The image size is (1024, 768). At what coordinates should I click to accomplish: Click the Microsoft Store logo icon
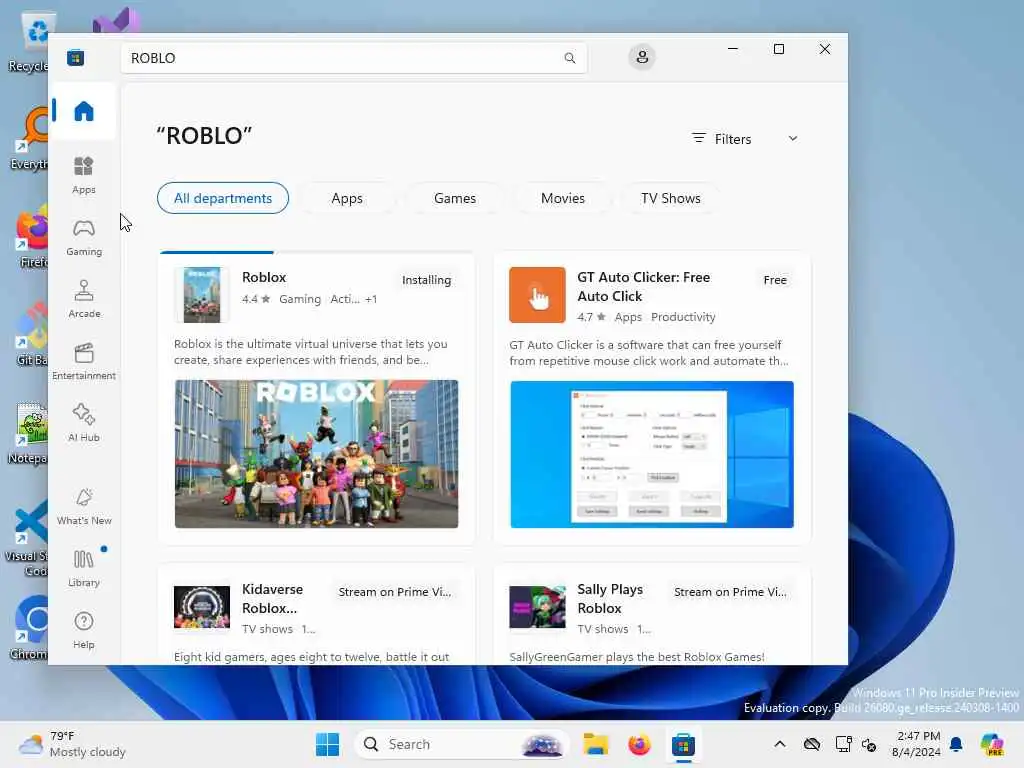[x=76, y=57]
